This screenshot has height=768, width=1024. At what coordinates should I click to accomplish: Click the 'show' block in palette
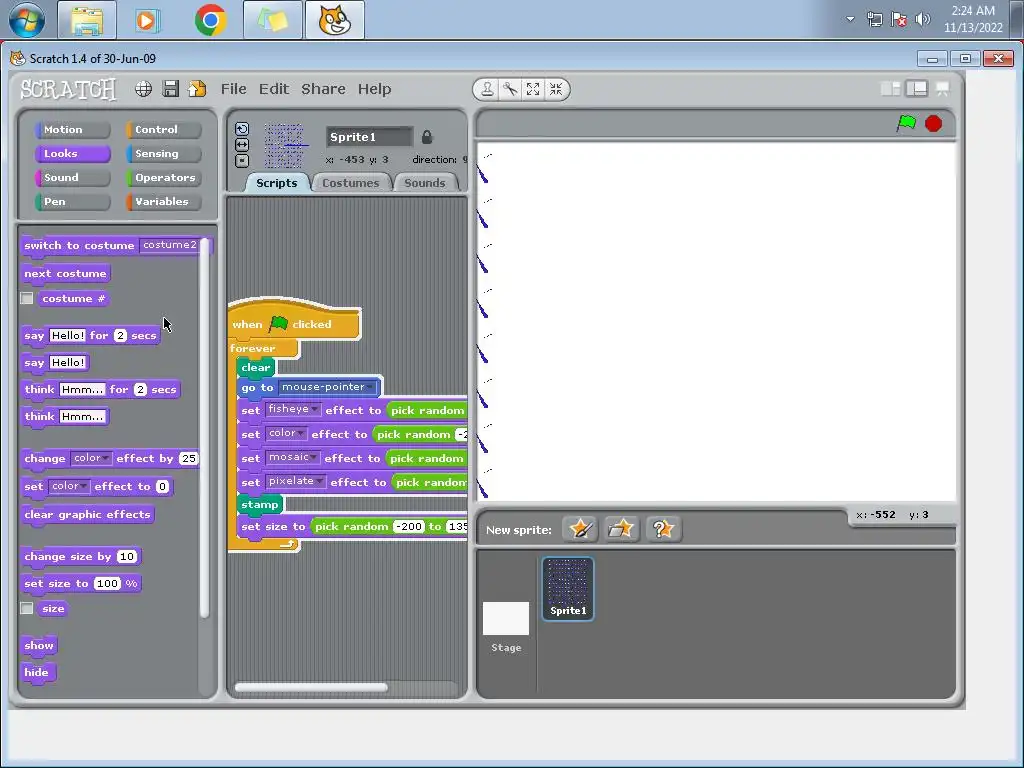(x=39, y=646)
